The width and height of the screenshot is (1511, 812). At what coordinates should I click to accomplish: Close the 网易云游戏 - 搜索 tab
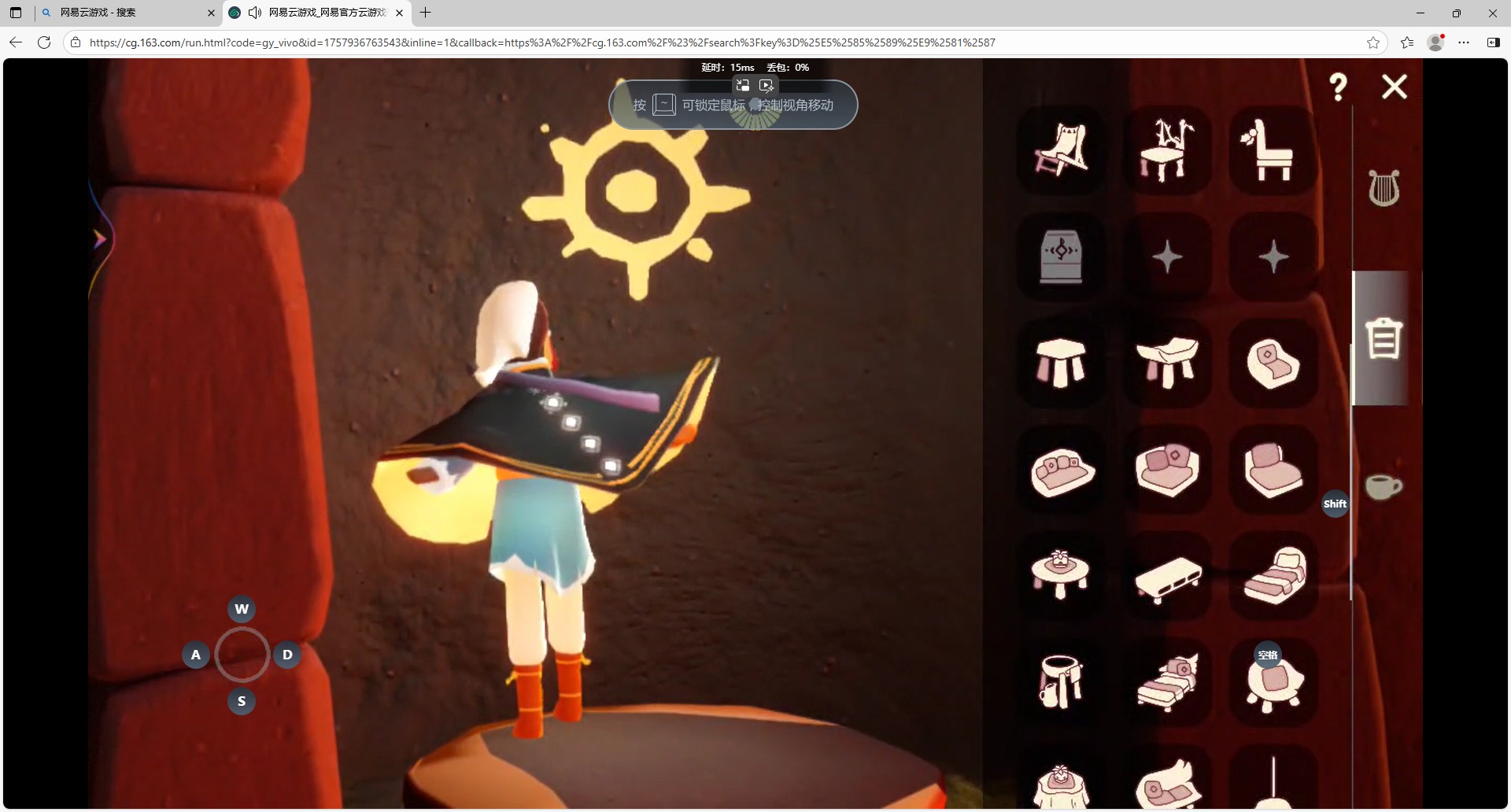coord(211,13)
